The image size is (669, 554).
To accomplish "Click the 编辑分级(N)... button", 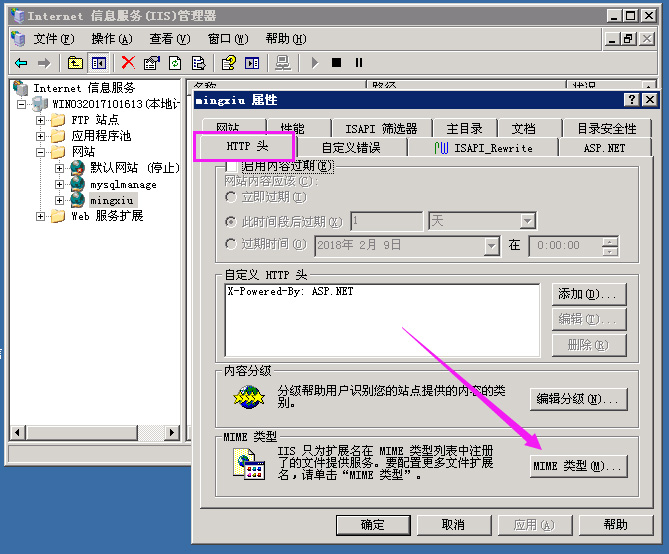I will tap(578, 399).
